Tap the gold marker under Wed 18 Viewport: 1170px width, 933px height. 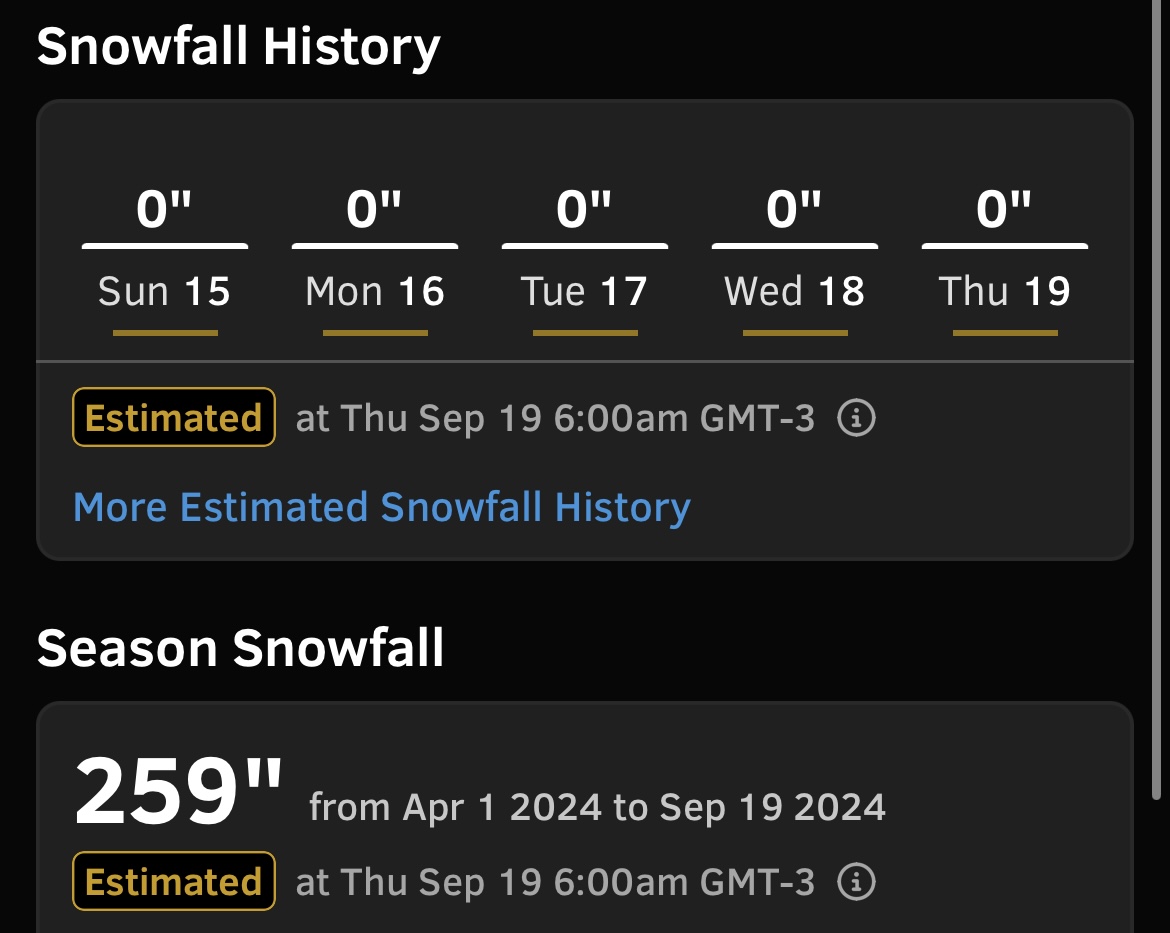795,333
